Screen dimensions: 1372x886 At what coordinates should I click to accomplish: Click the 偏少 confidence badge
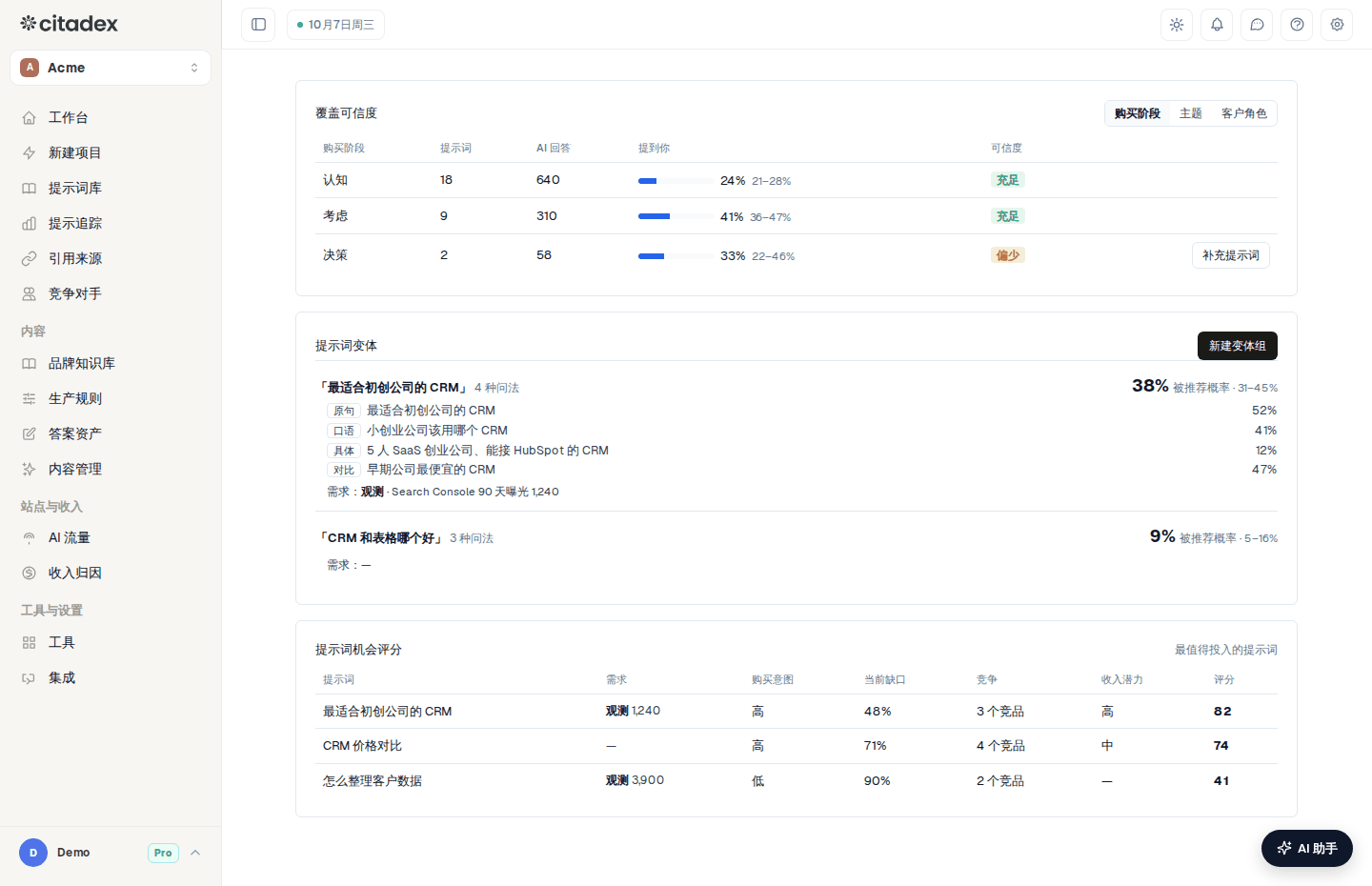[x=1008, y=255]
